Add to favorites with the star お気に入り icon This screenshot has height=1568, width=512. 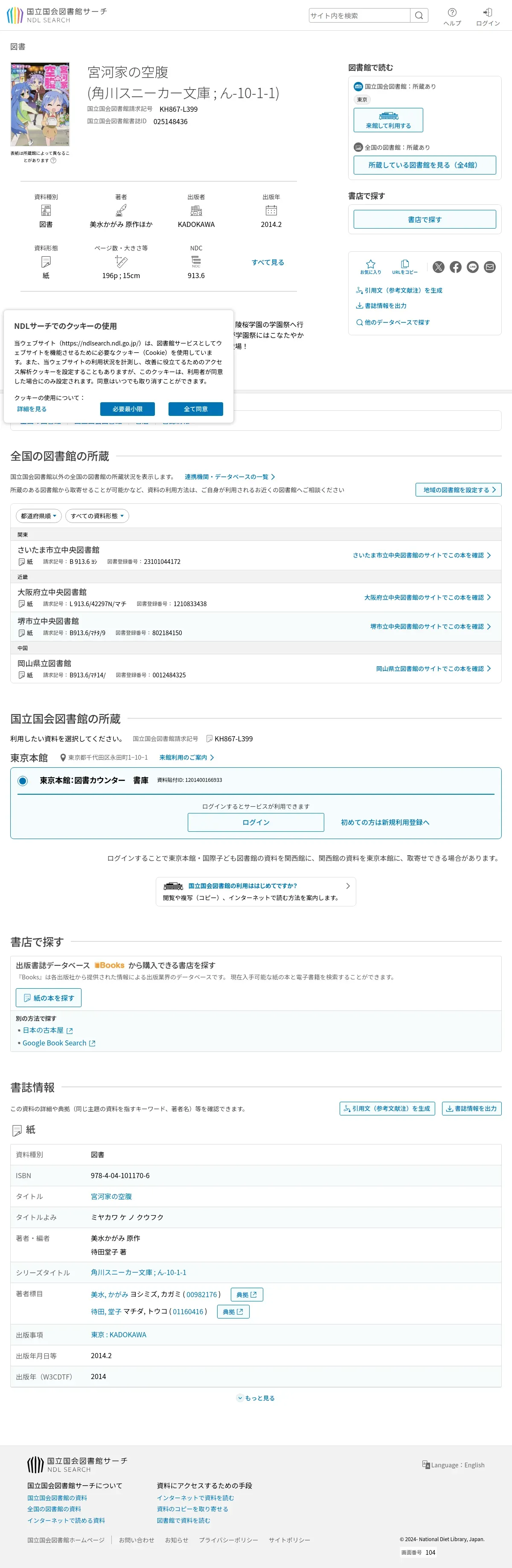[x=370, y=267]
